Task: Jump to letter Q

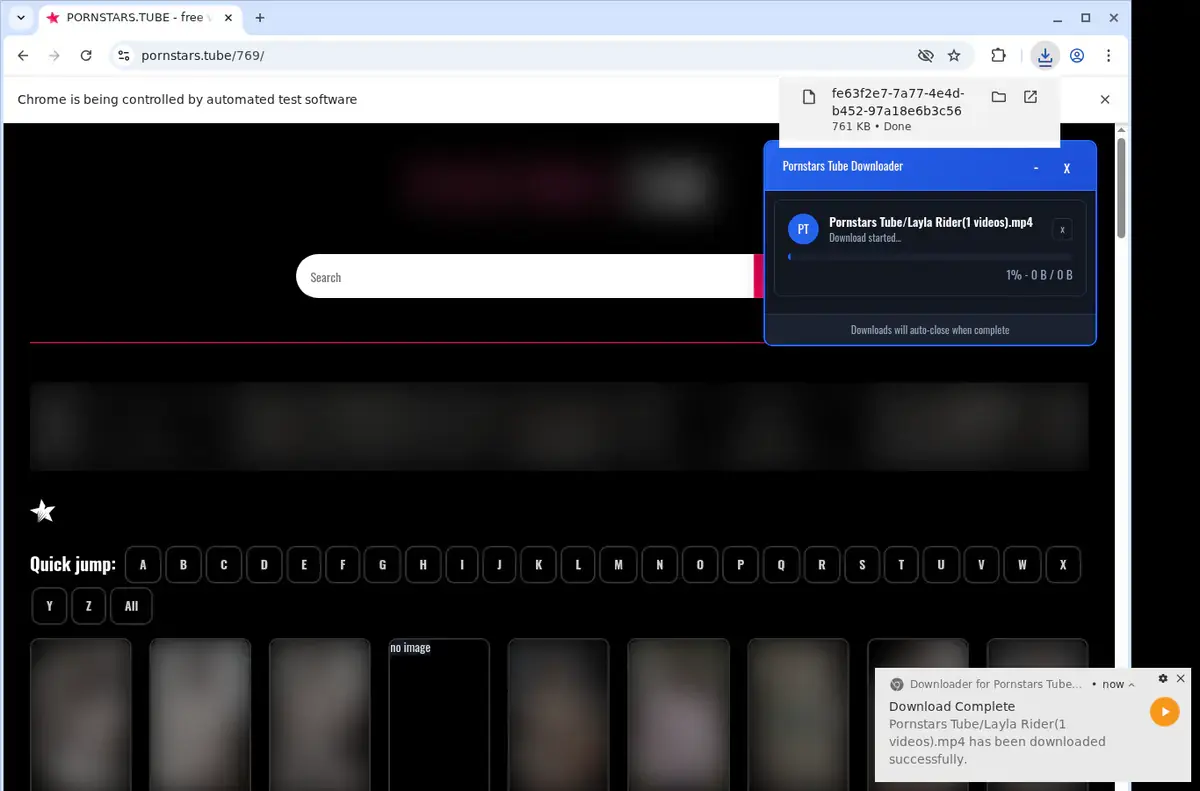Action: [781, 564]
